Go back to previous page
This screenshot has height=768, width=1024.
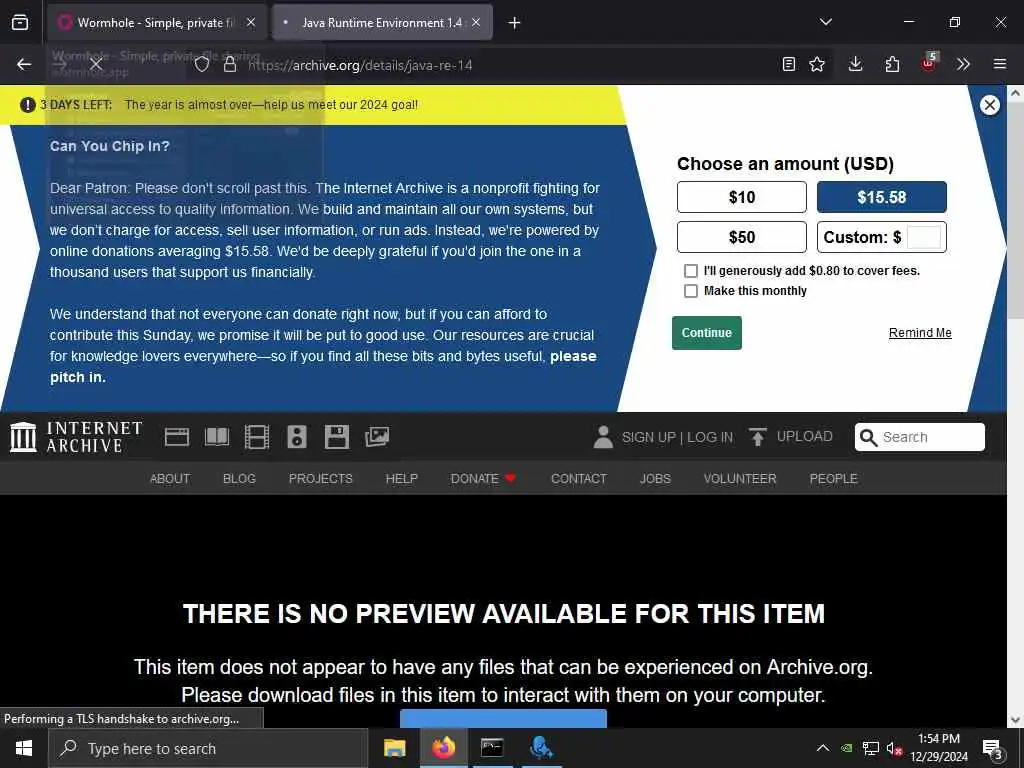tap(24, 64)
